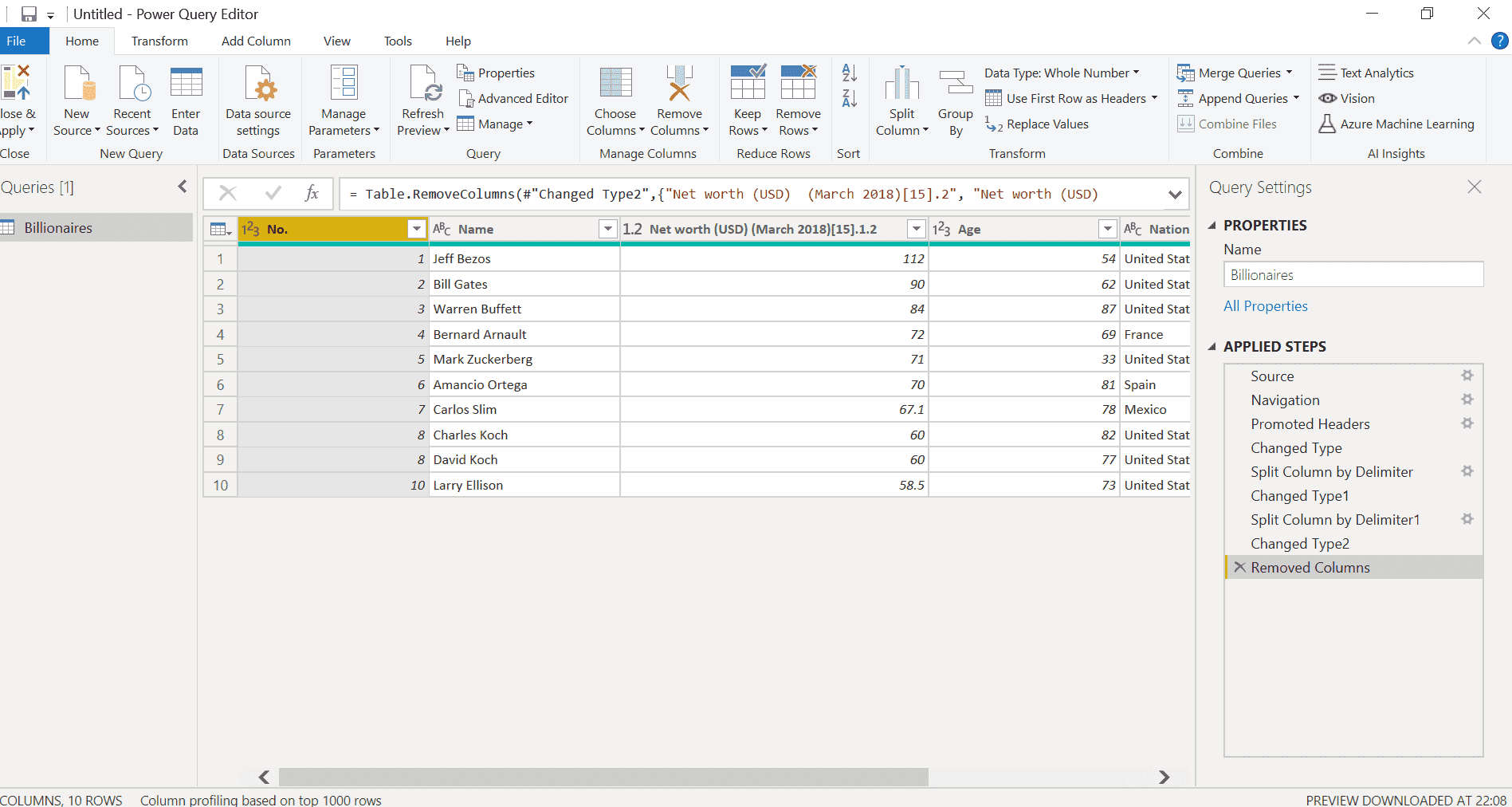Open Azure Machine Learning

click(x=1396, y=124)
